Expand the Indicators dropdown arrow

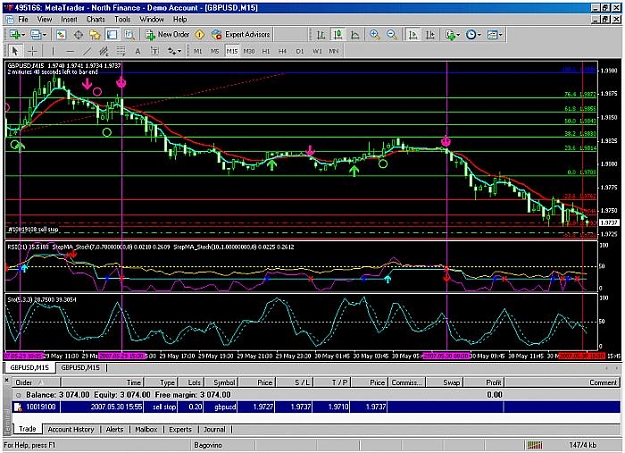point(458,35)
